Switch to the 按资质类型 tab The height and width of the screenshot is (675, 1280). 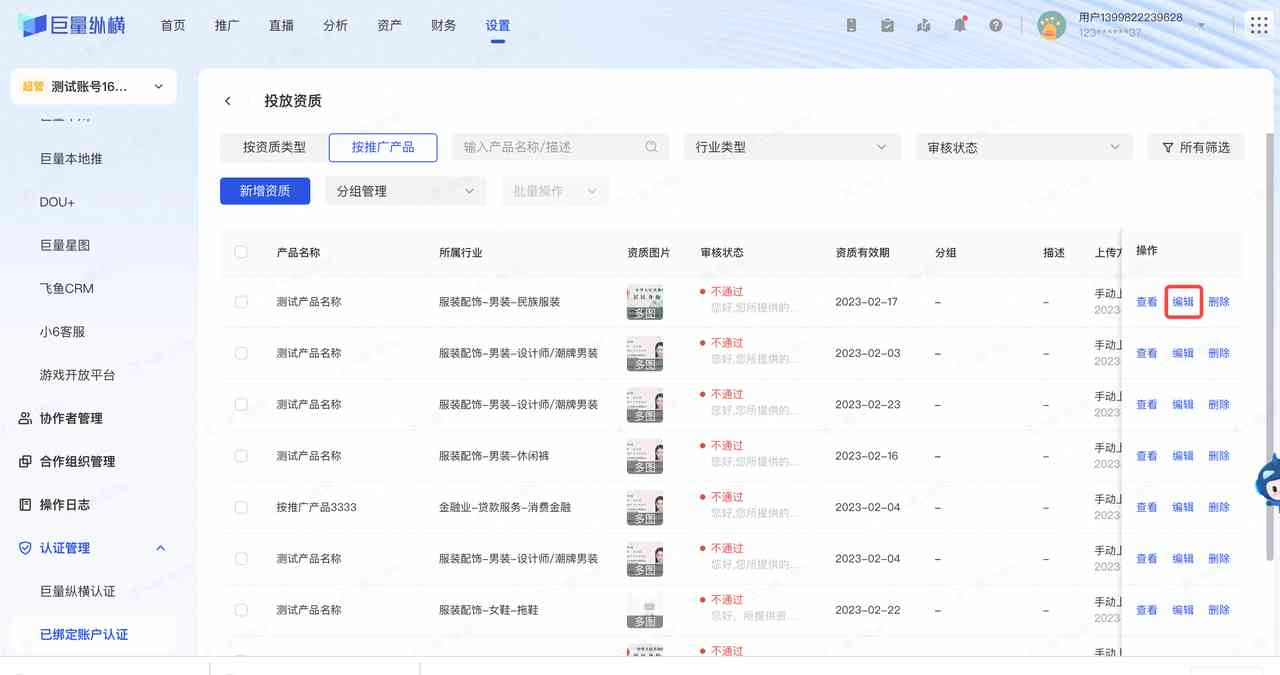coord(274,147)
